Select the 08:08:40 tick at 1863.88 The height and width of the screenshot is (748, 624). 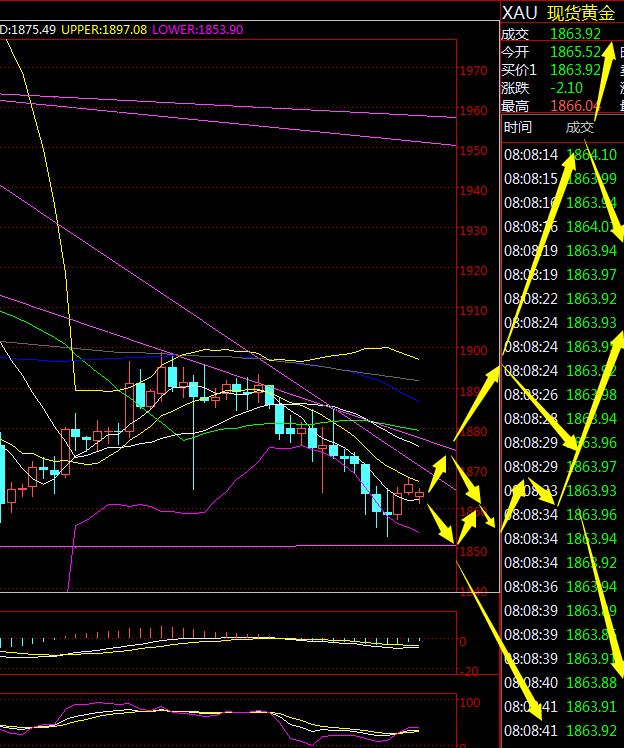click(560, 682)
